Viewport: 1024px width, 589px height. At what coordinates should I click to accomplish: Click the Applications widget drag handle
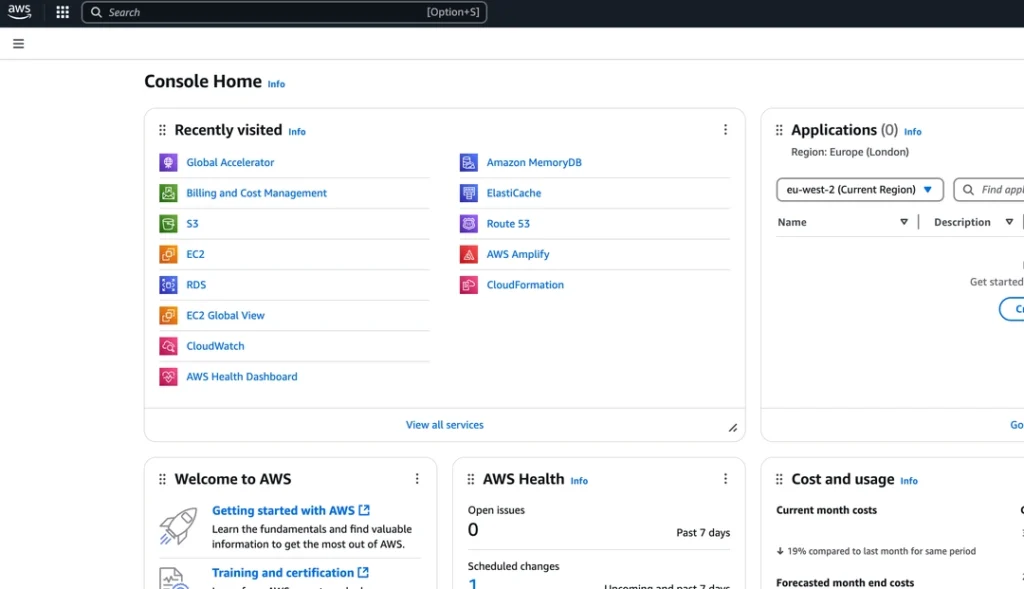(778, 130)
